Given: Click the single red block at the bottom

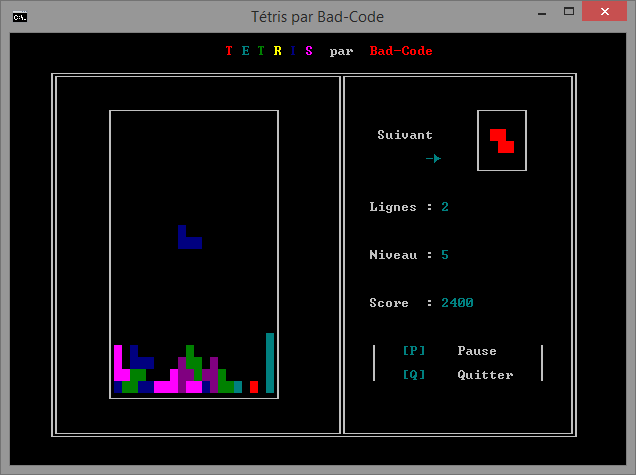Looking at the screenshot, I should 254,387.
